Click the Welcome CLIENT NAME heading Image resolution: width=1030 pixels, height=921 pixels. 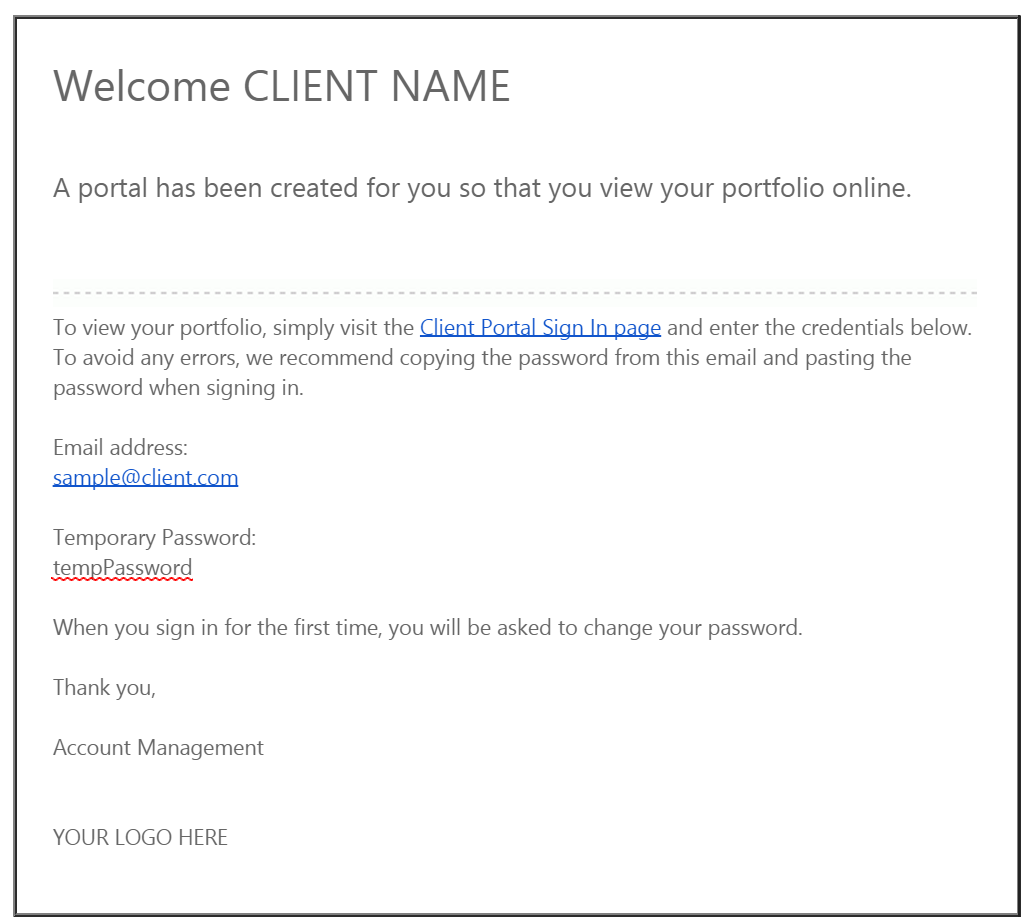coord(281,86)
